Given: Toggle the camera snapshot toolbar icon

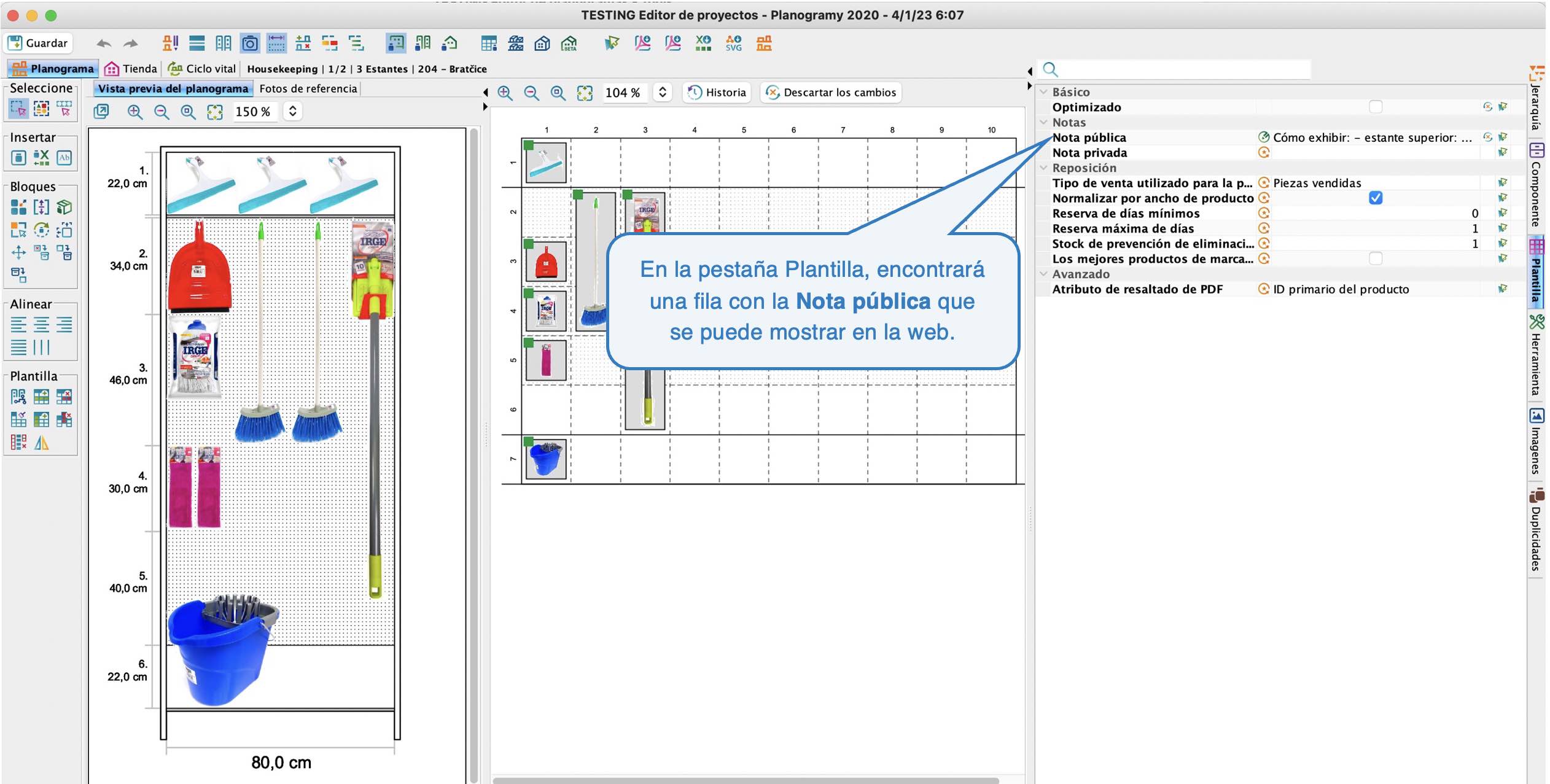Looking at the screenshot, I should point(250,43).
